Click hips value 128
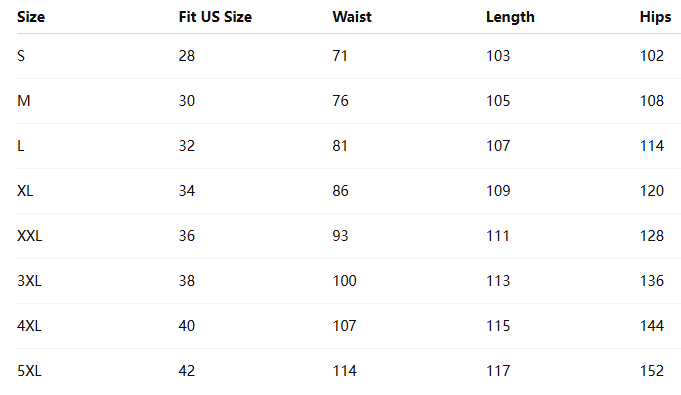The width and height of the screenshot is (681, 395). tap(651, 236)
